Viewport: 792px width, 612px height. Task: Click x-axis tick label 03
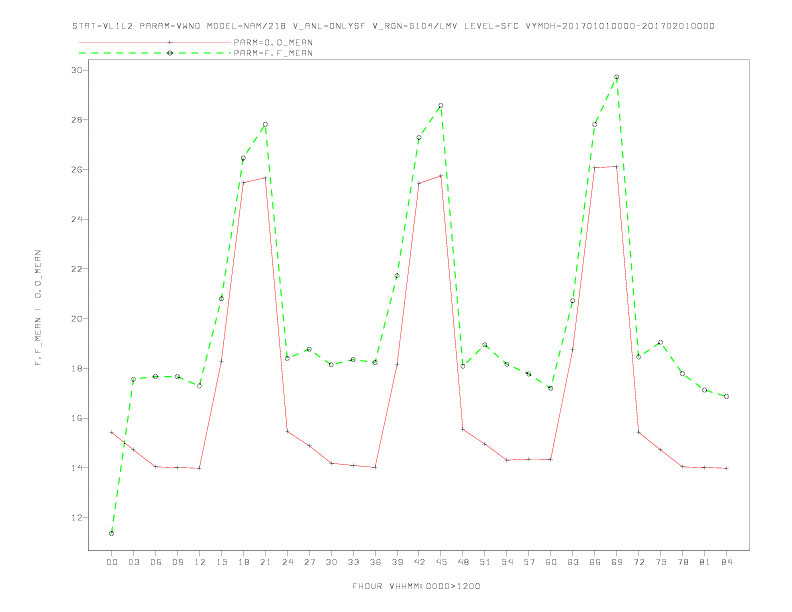pyautogui.click(x=133, y=562)
